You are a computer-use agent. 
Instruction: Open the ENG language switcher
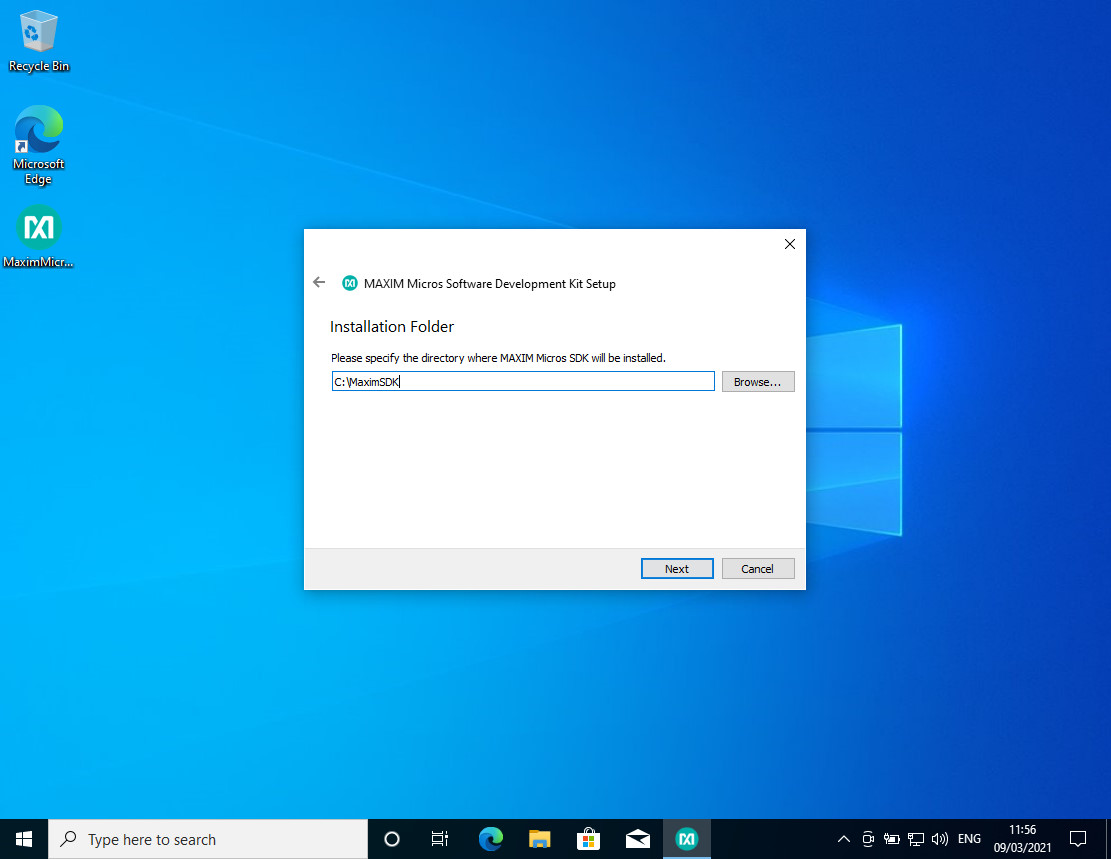pyautogui.click(x=968, y=839)
